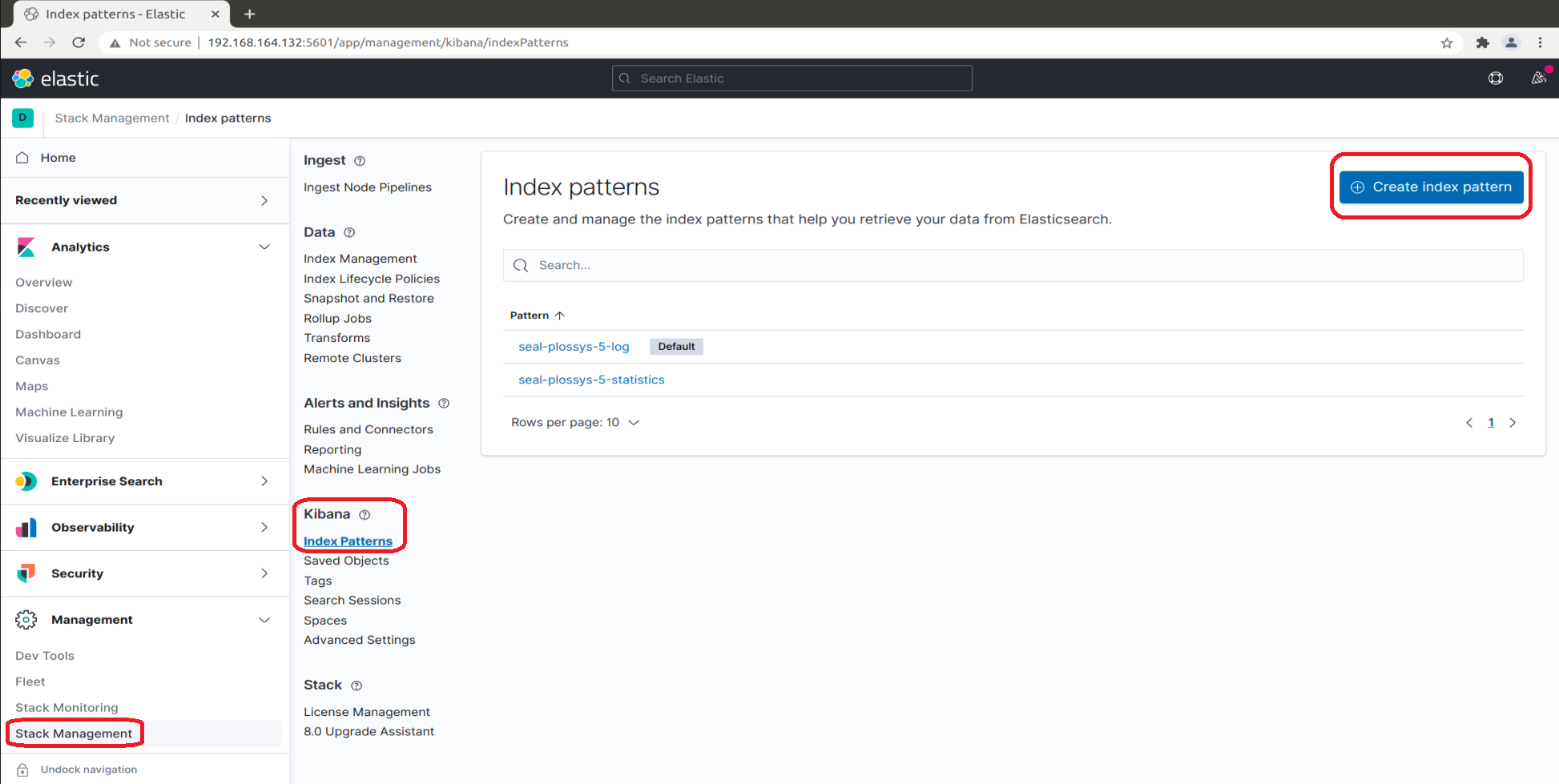
Task: Open the seal-plossys-5-log index pattern
Action: click(x=574, y=346)
